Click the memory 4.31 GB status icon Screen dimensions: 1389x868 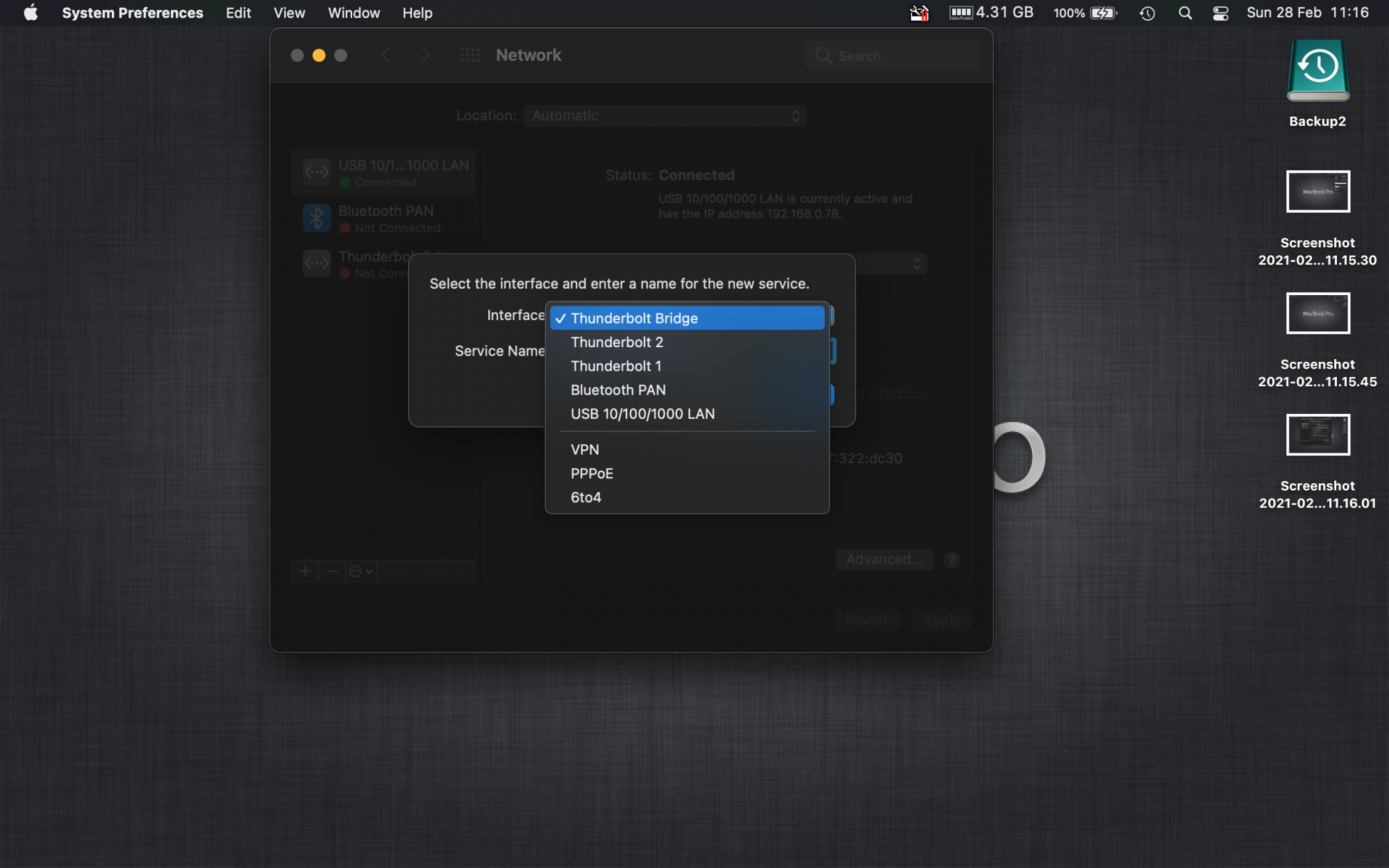pyautogui.click(x=991, y=12)
